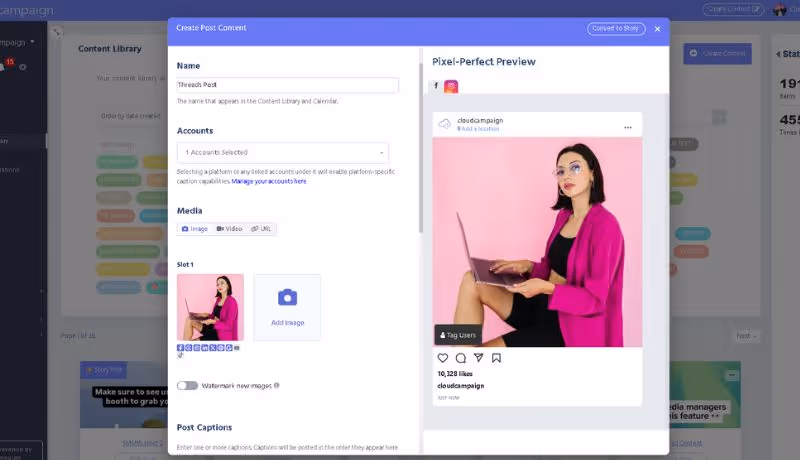Screen dimensions: 800x460
Task: Click the Add a location link in preview
Action: tap(478, 129)
